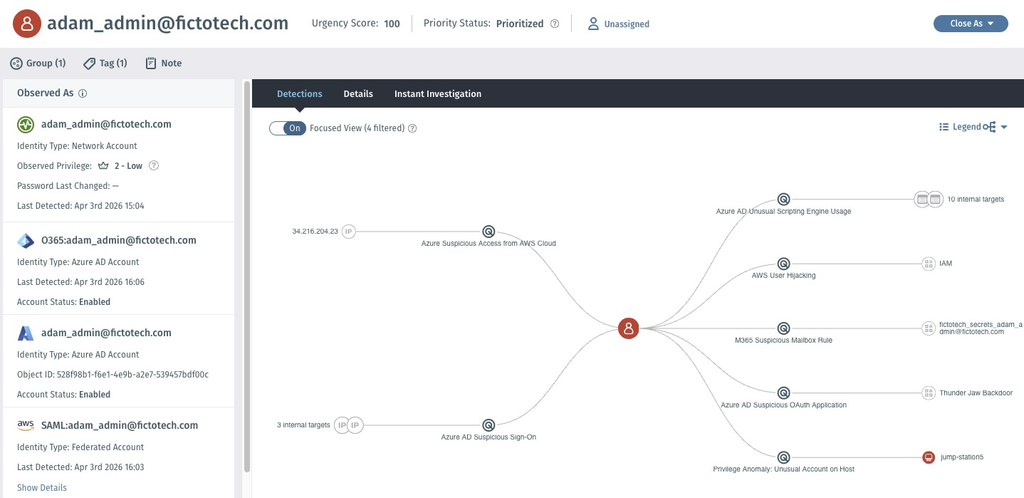Click the IP icon beside 34.216.204.23

tap(349, 231)
